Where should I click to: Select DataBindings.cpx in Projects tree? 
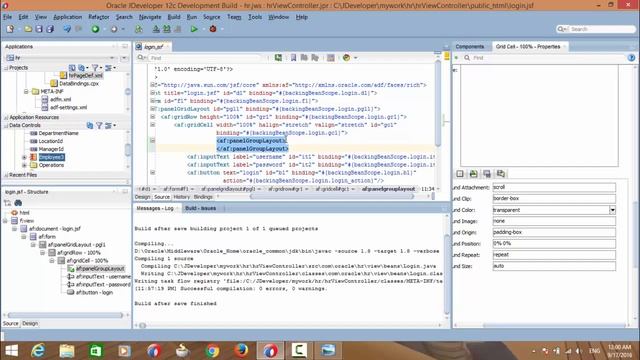coord(79,84)
